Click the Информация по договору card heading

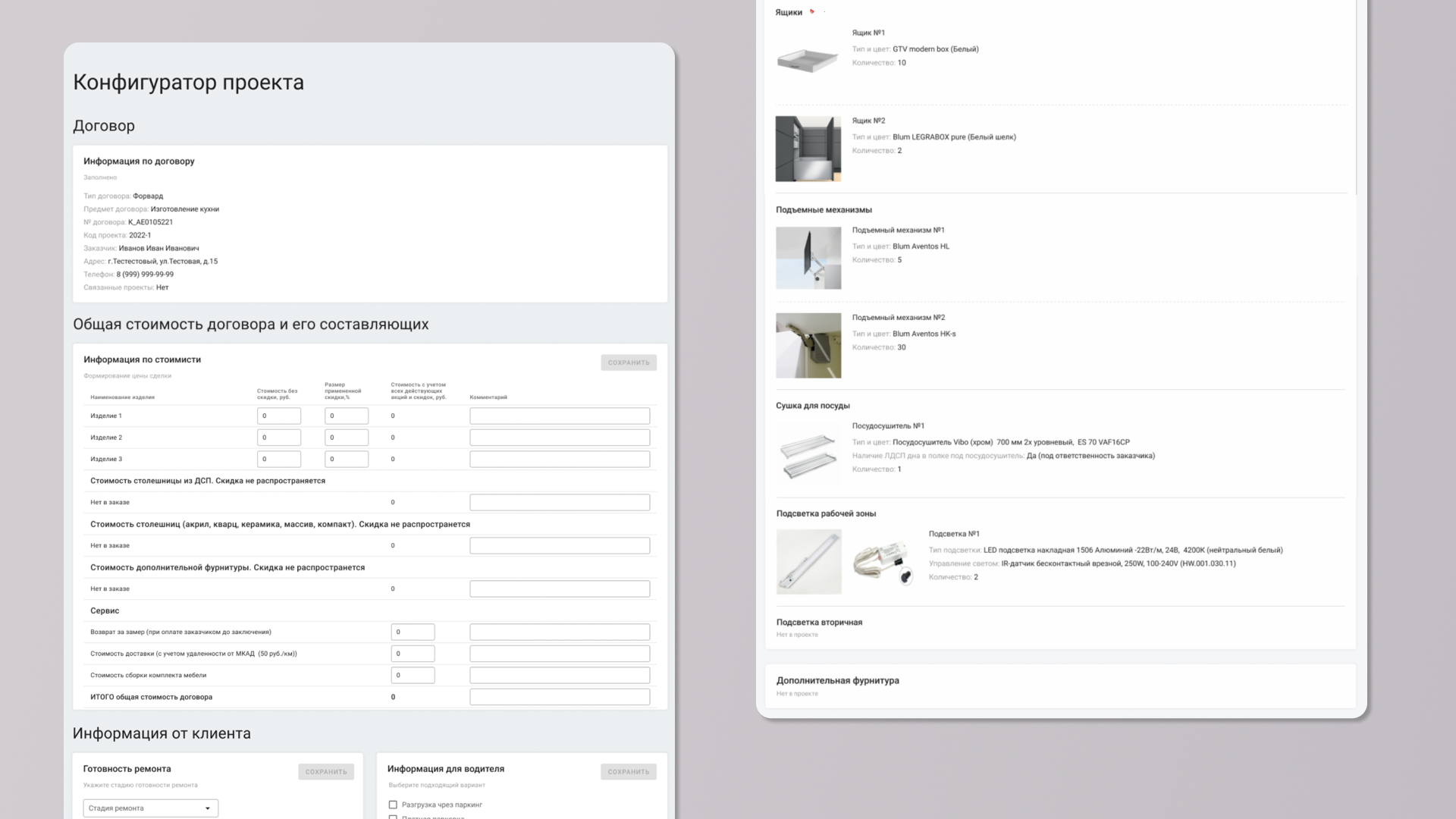point(139,161)
